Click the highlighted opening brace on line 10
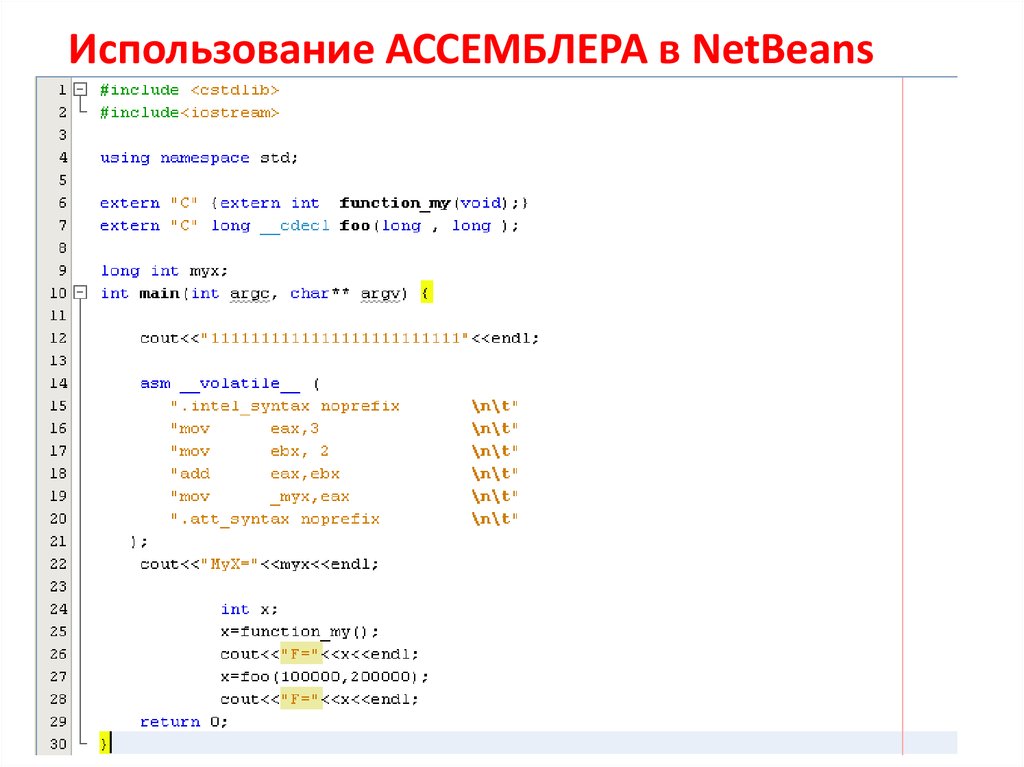The image size is (1024, 767). click(426, 293)
